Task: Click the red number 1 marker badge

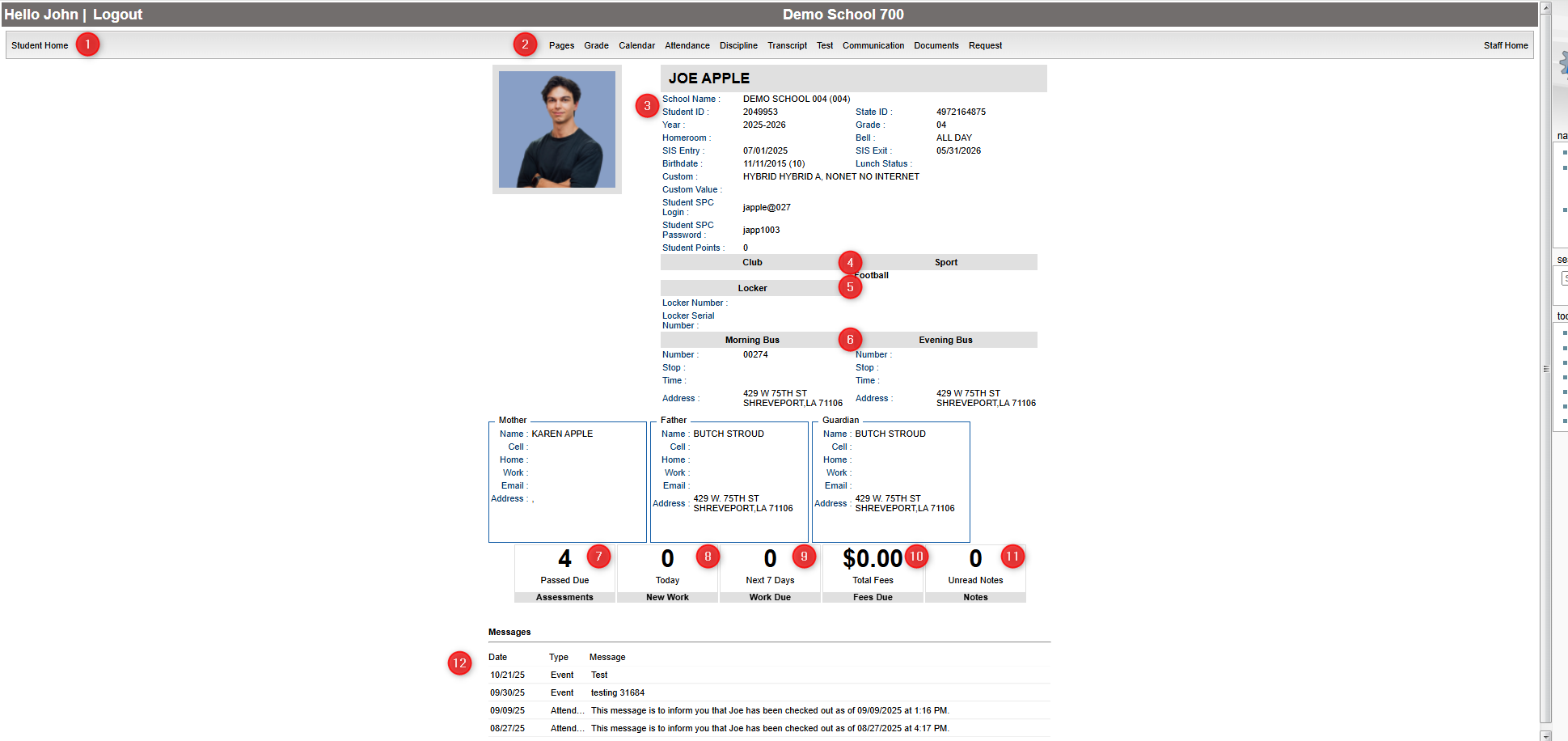Action: (87, 44)
